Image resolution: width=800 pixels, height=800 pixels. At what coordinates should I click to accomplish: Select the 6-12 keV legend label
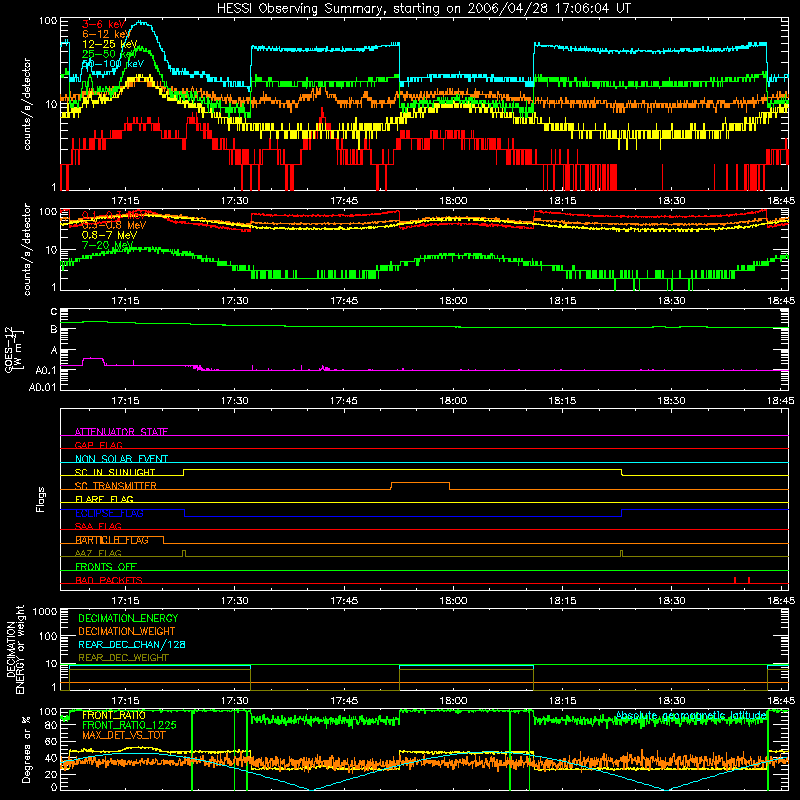coord(106,34)
